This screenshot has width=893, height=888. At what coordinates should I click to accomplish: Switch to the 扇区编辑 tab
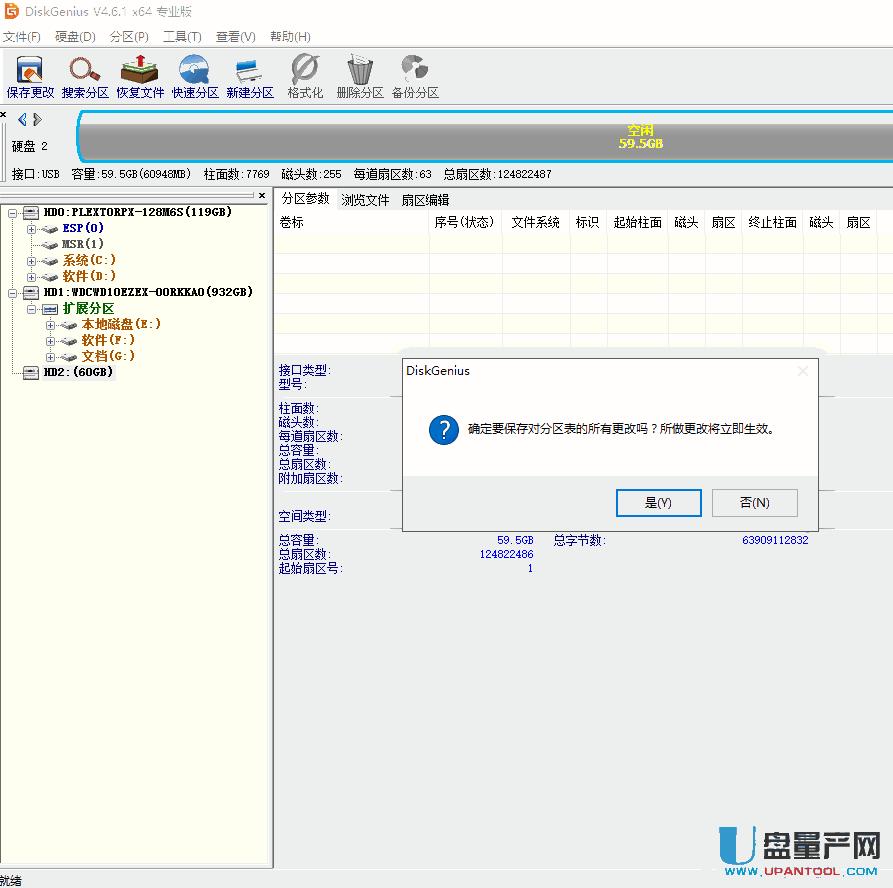click(425, 200)
